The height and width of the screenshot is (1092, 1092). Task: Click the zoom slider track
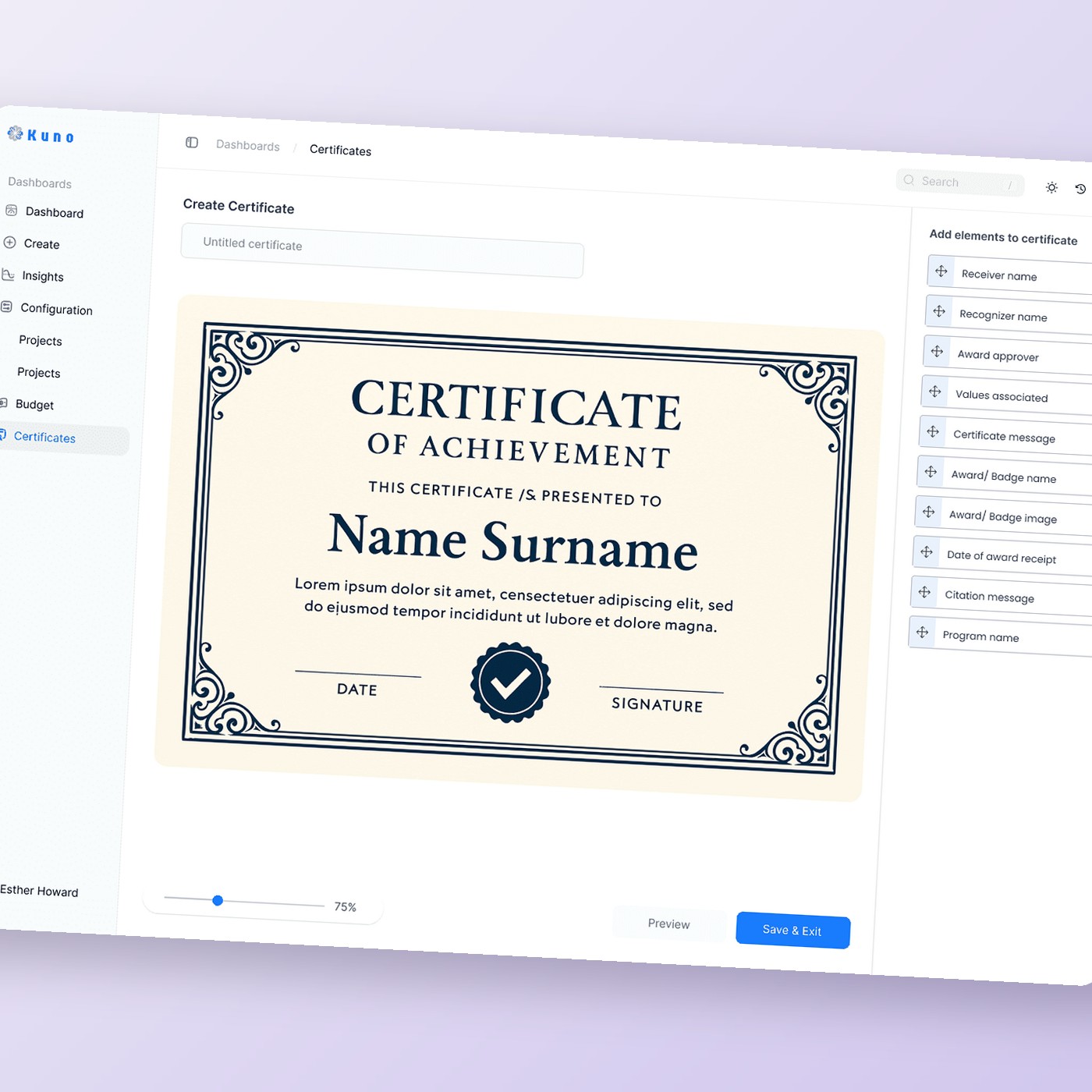coord(244,902)
